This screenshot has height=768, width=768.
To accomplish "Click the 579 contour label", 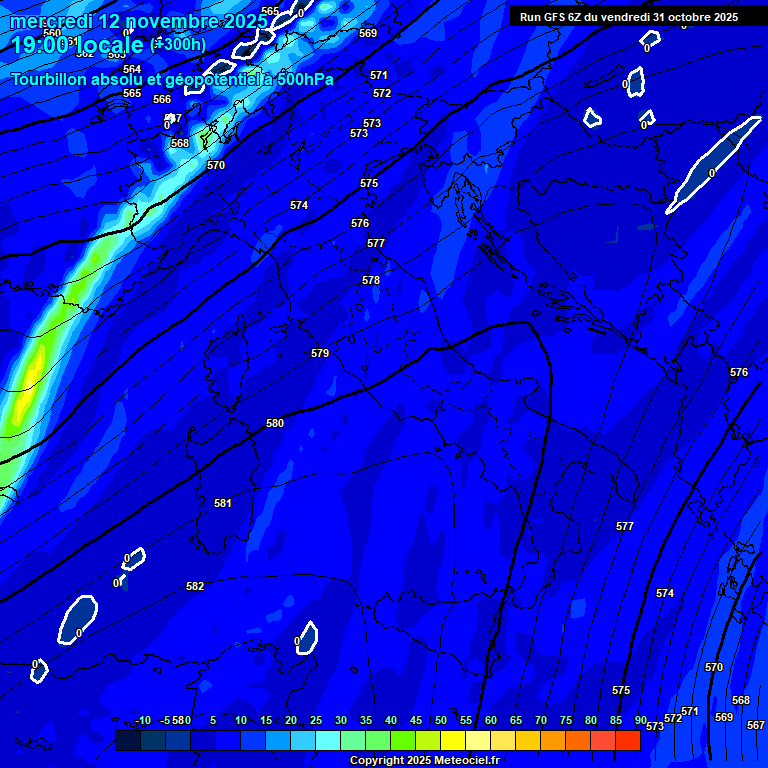I will coord(320,354).
